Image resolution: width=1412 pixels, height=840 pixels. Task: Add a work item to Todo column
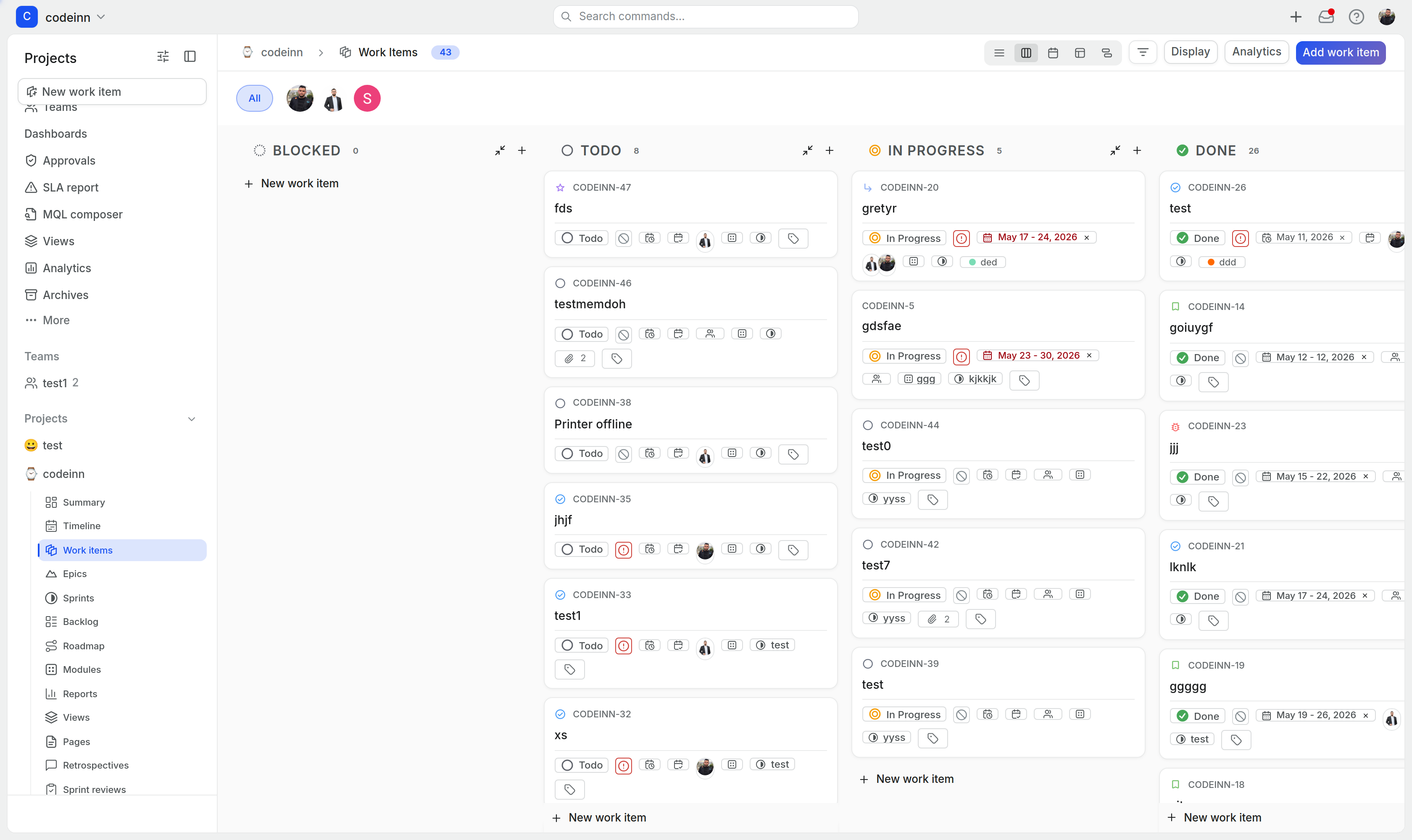pyautogui.click(x=829, y=150)
